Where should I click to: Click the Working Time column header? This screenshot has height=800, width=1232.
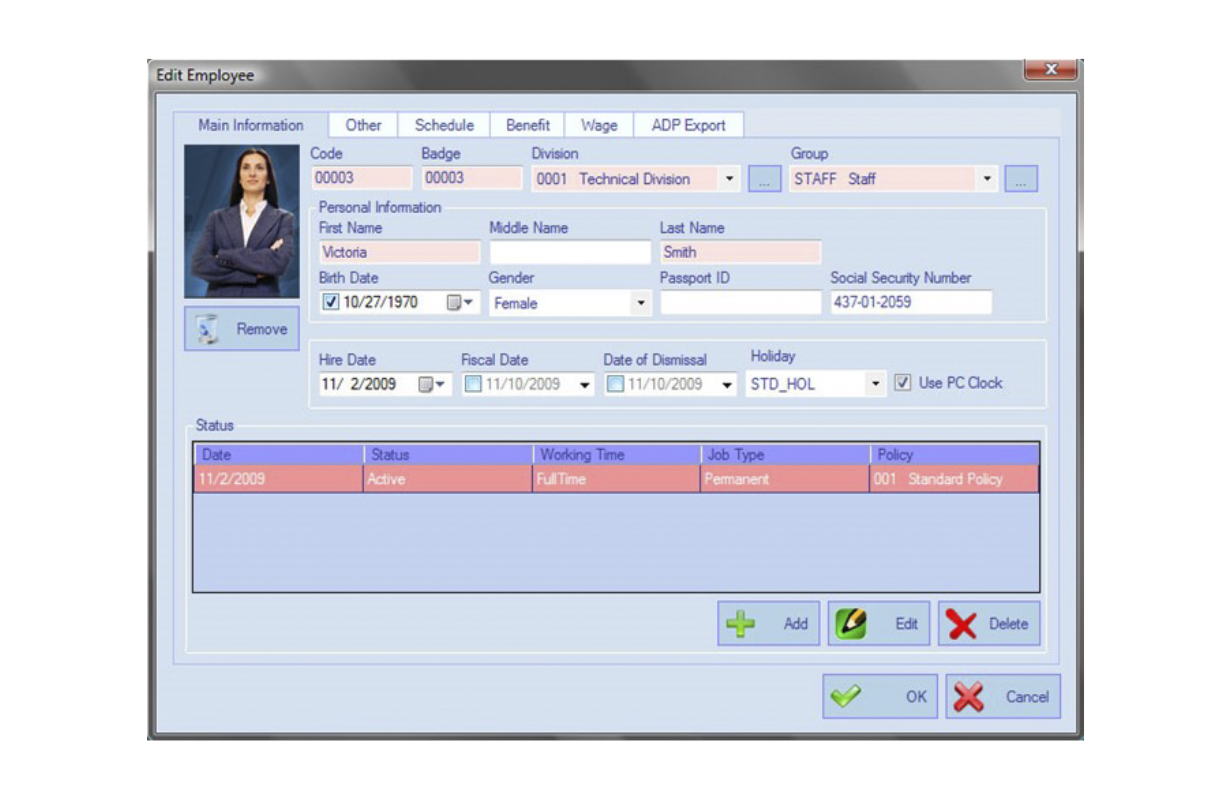click(617, 454)
